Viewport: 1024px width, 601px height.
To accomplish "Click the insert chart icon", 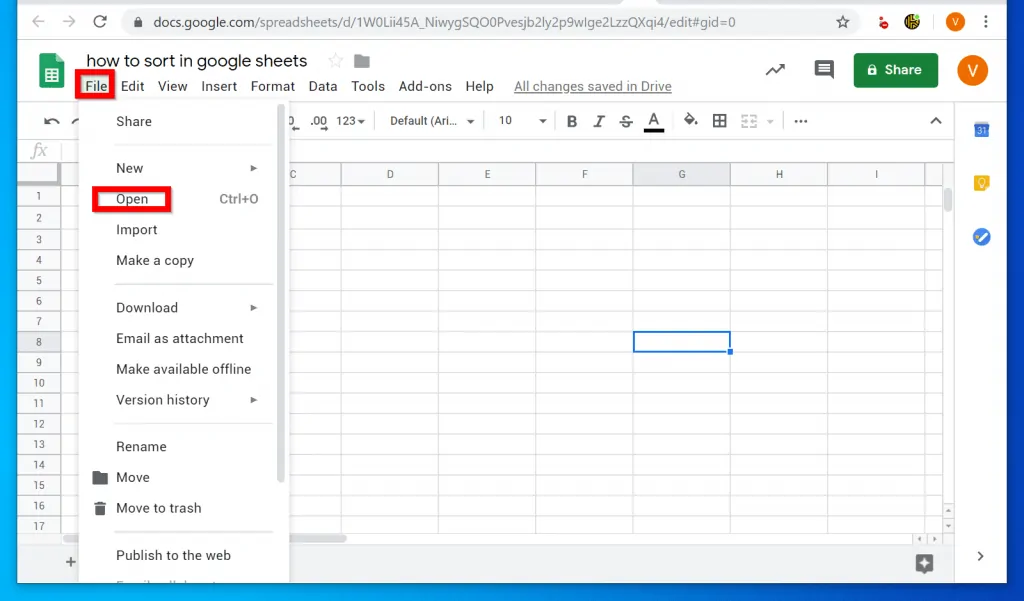I will 775,69.
